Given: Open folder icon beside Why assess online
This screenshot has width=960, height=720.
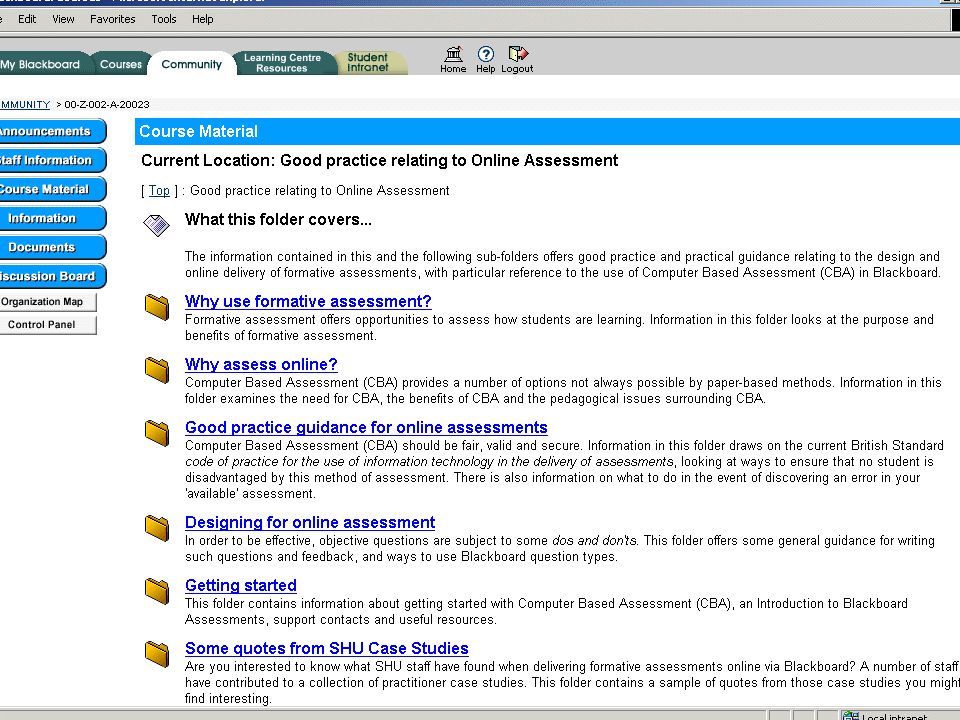Looking at the screenshot, I should 157,370.
